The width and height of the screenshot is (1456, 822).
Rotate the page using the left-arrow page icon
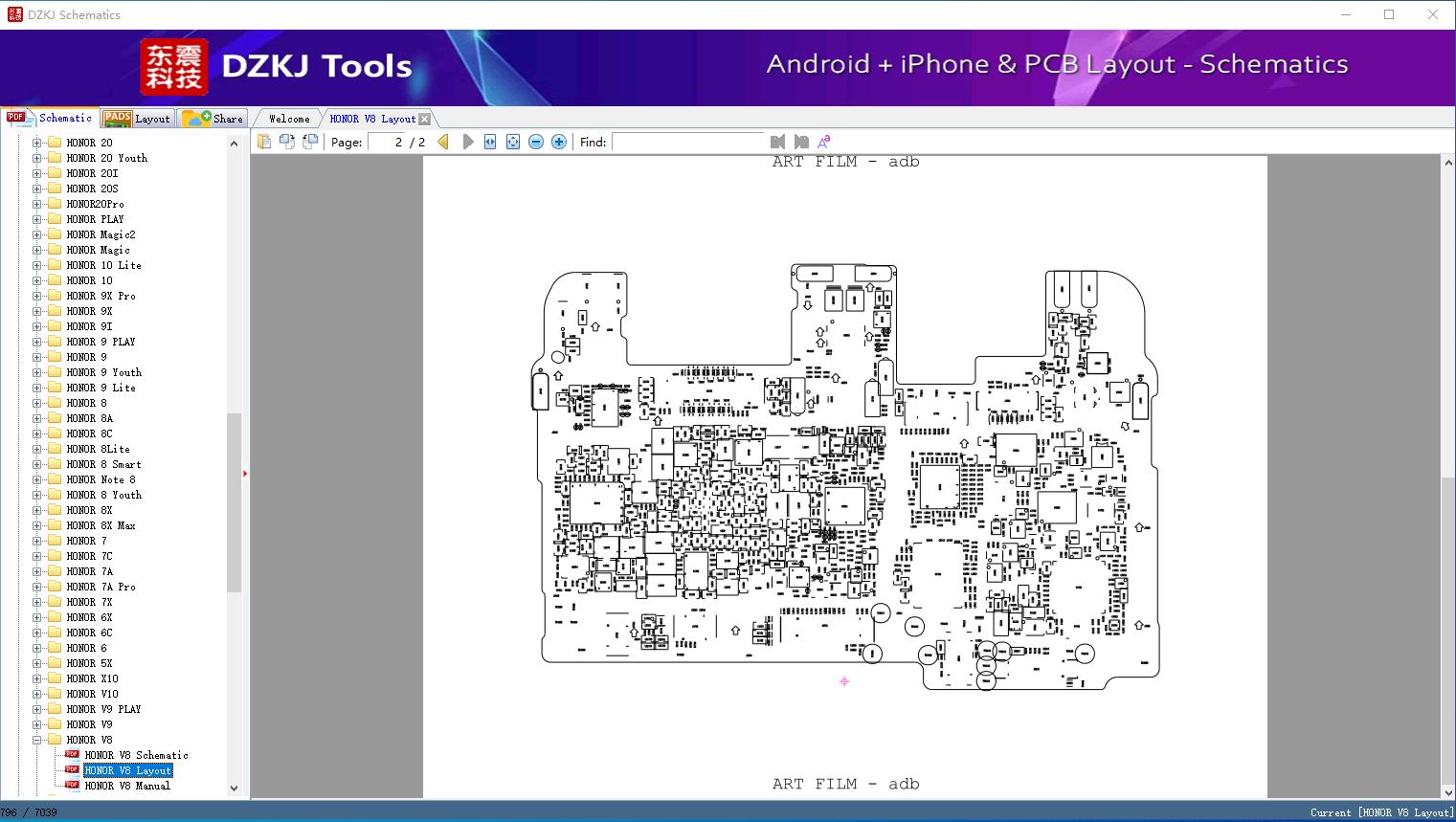point(310,142)
